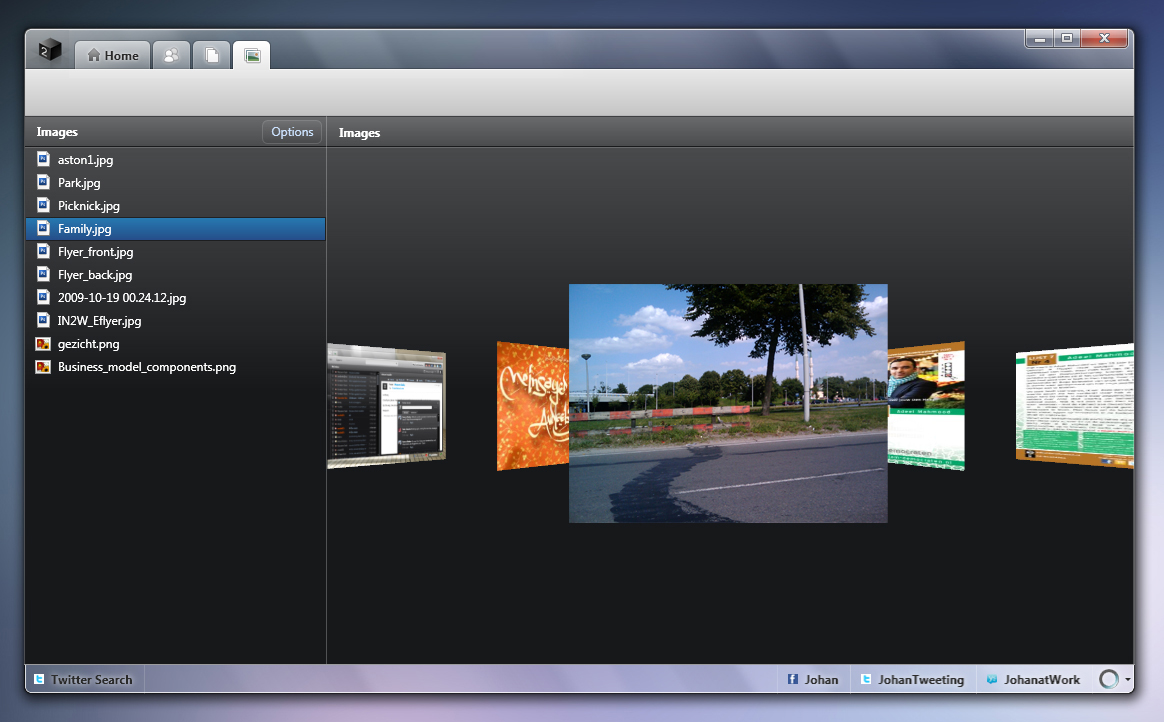The image size is (1164, 722).
Task: Switch to the Home tab
Action: tap(113, 55)
